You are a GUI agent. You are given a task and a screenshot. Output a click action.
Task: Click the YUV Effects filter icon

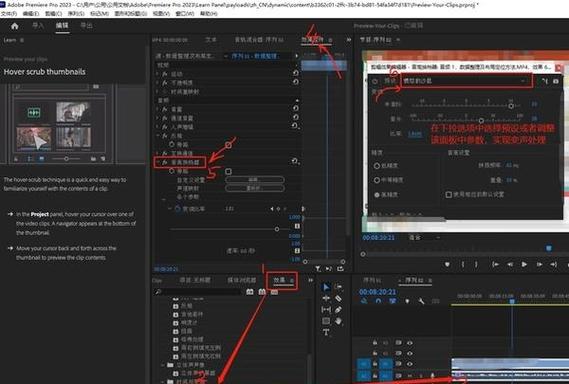274,292
